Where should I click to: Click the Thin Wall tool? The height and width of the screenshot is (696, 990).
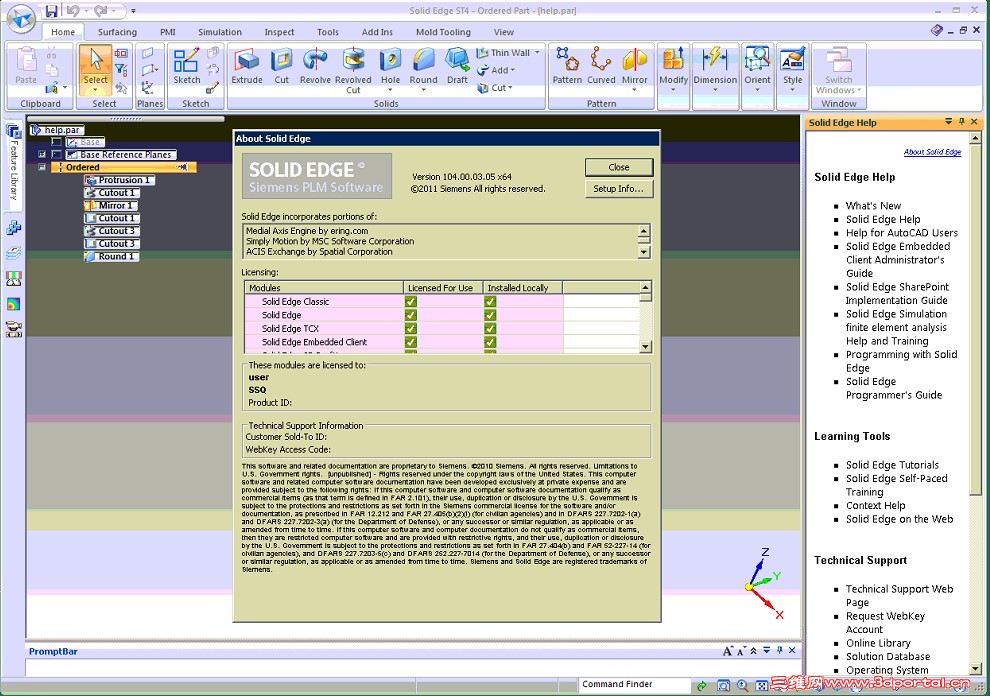504,53
